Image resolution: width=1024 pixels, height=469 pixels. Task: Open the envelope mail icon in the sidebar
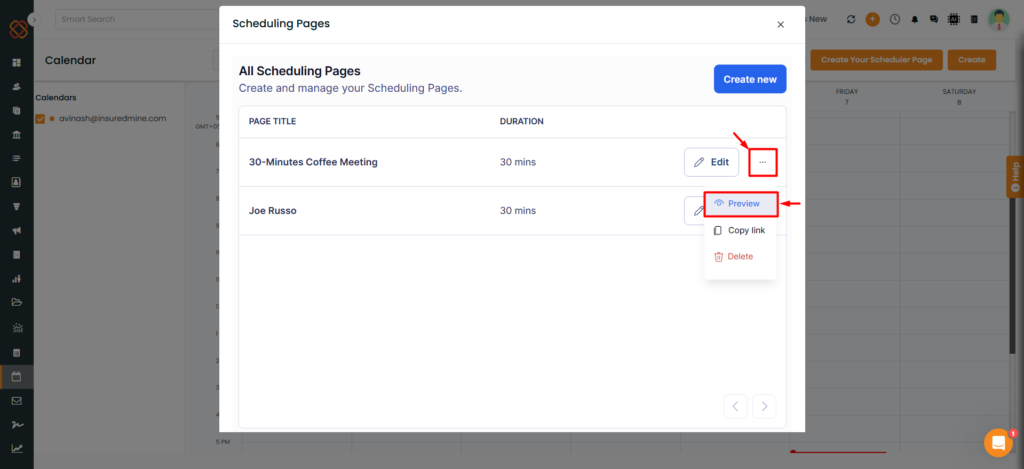[x=16, y=400]
